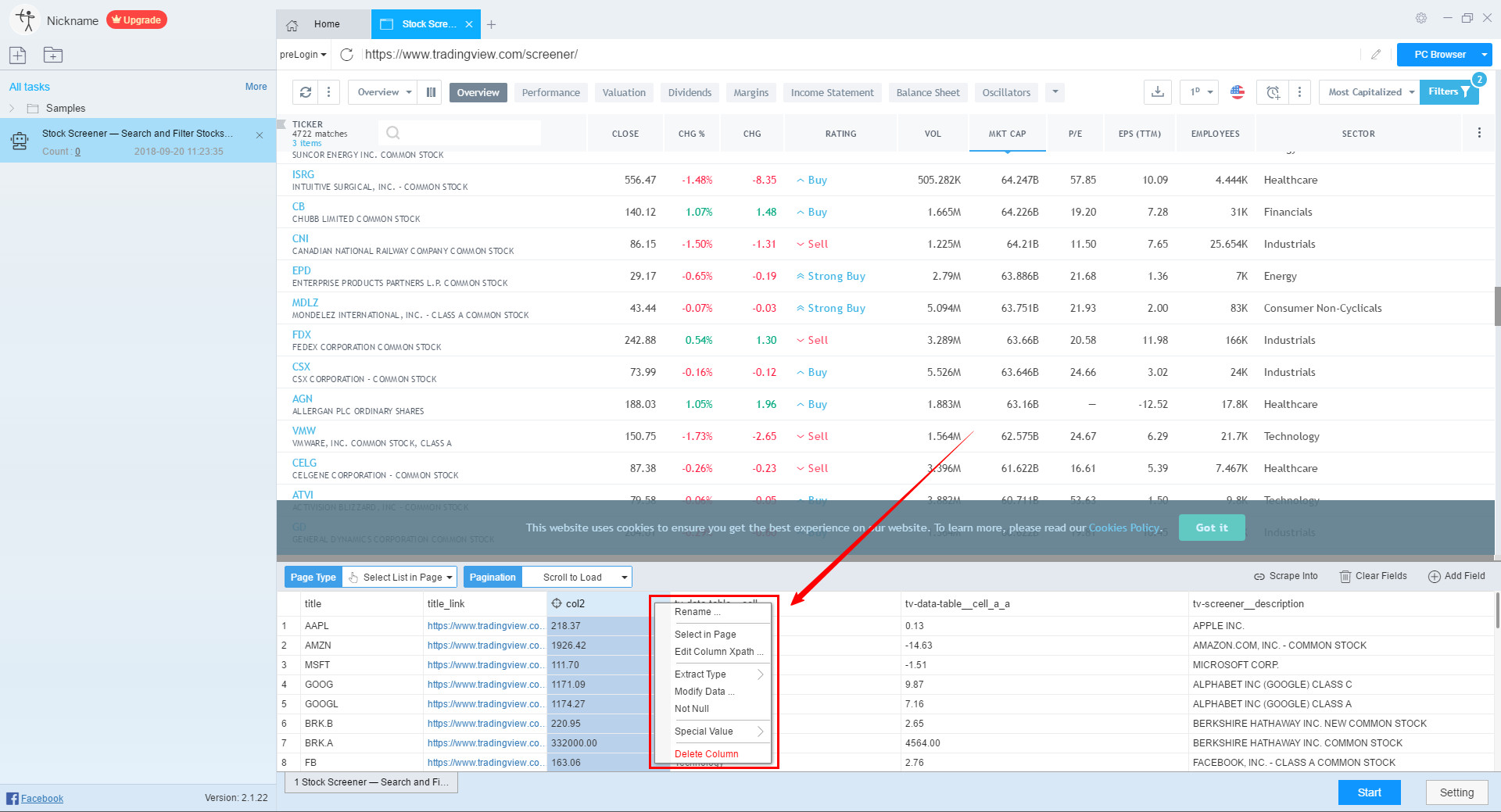Open the PC Browser dropdown arrow

point(1484,55)
